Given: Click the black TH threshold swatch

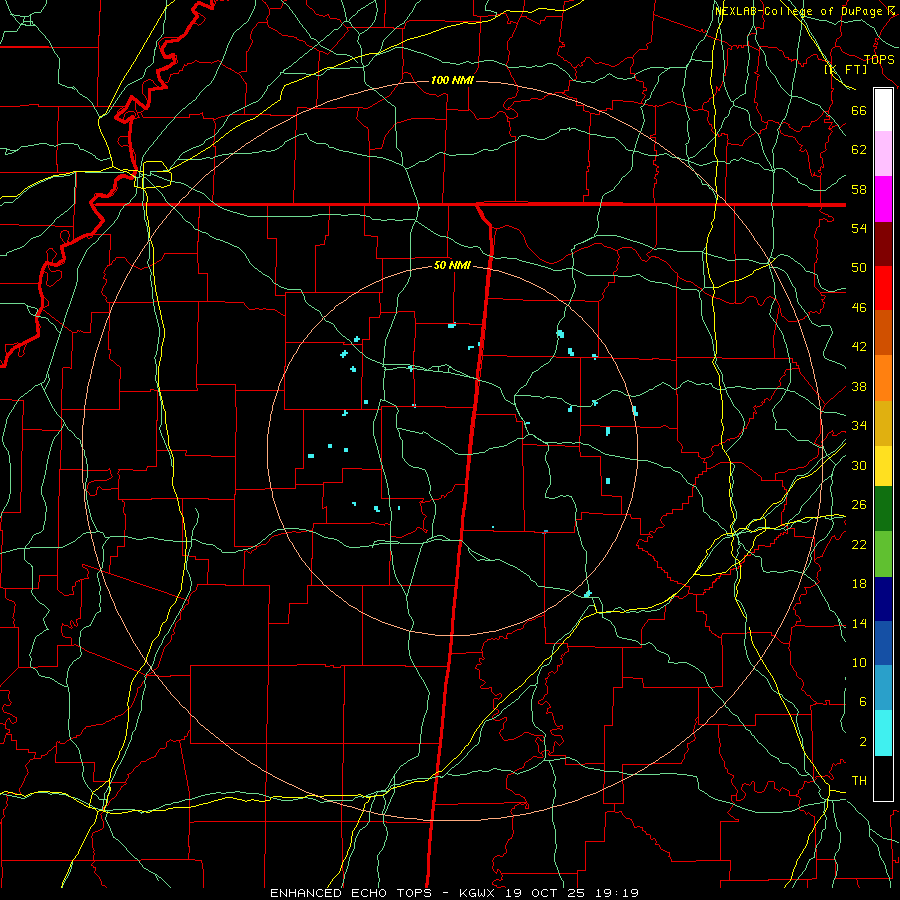Looking at the screenshot, I should pyautogui.click(x=883, y=778).
